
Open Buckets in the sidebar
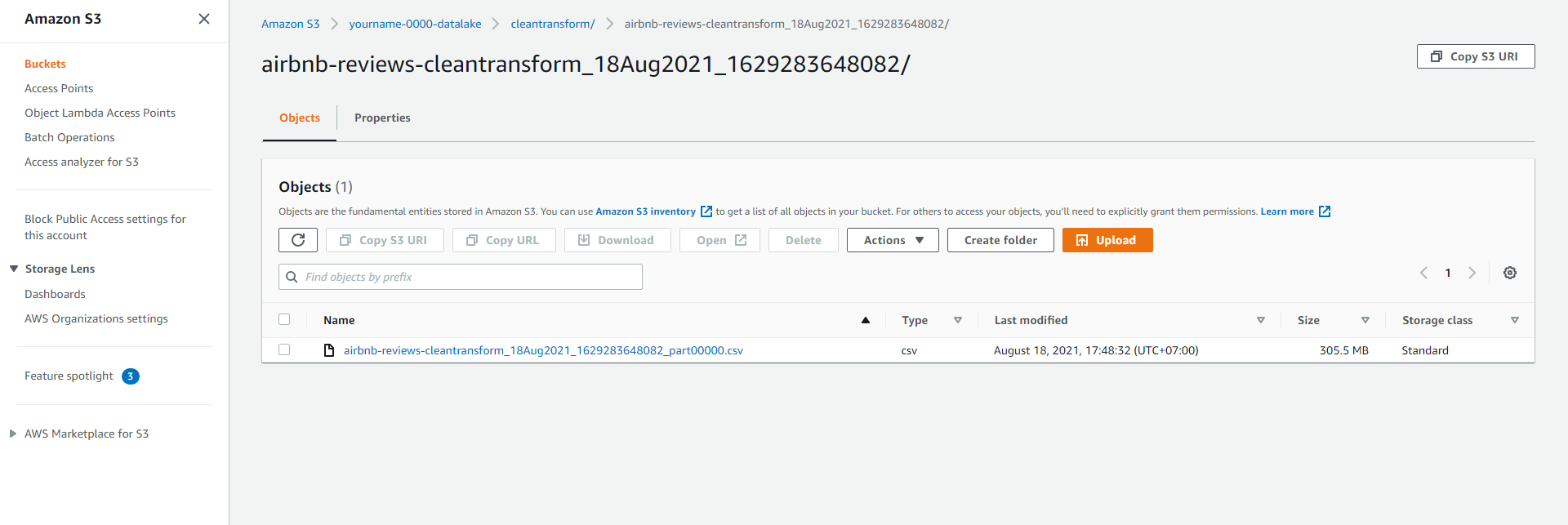click(45, 64)
